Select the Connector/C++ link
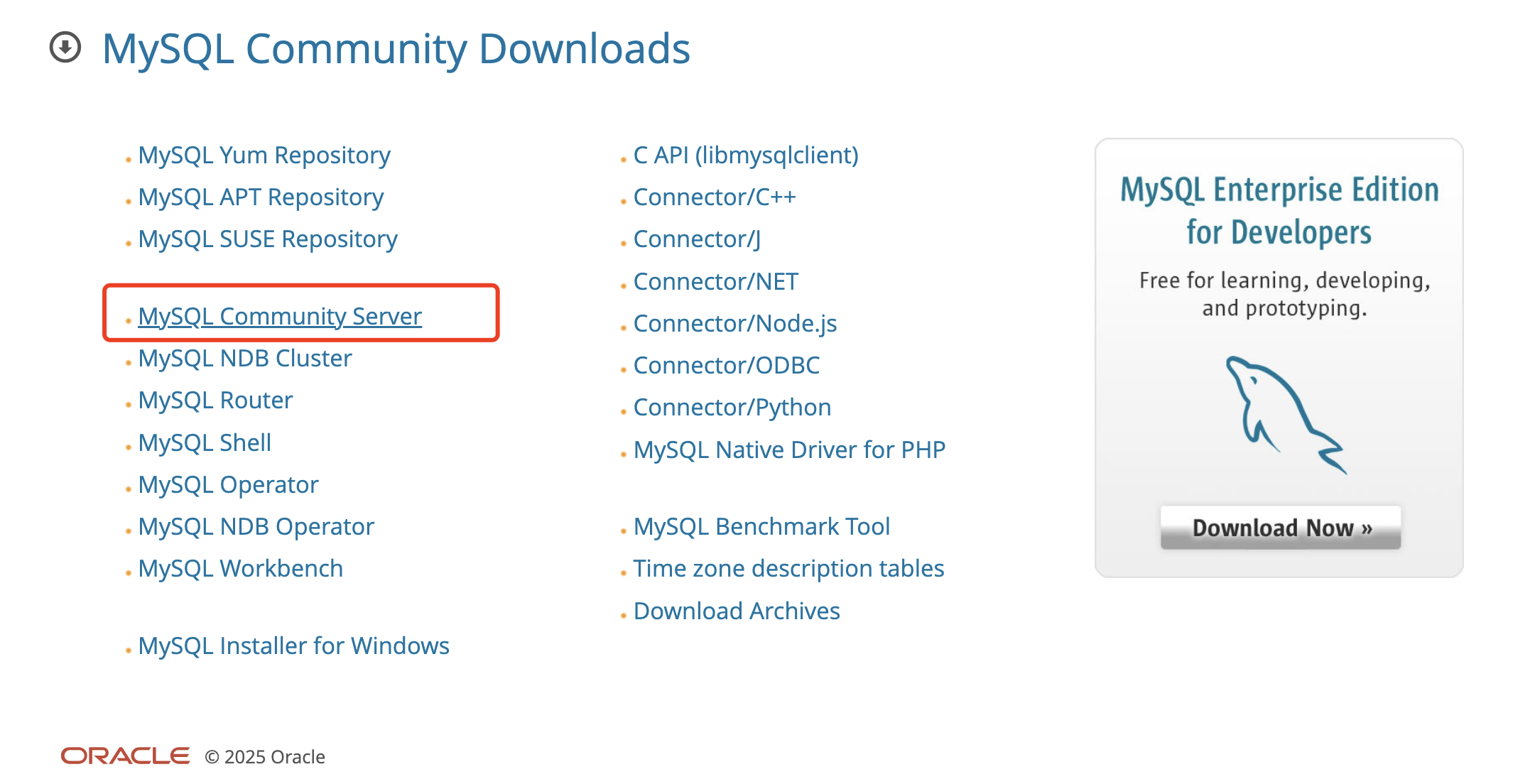The width and height of the screenshot is (1530, 784). pos(715,197)
